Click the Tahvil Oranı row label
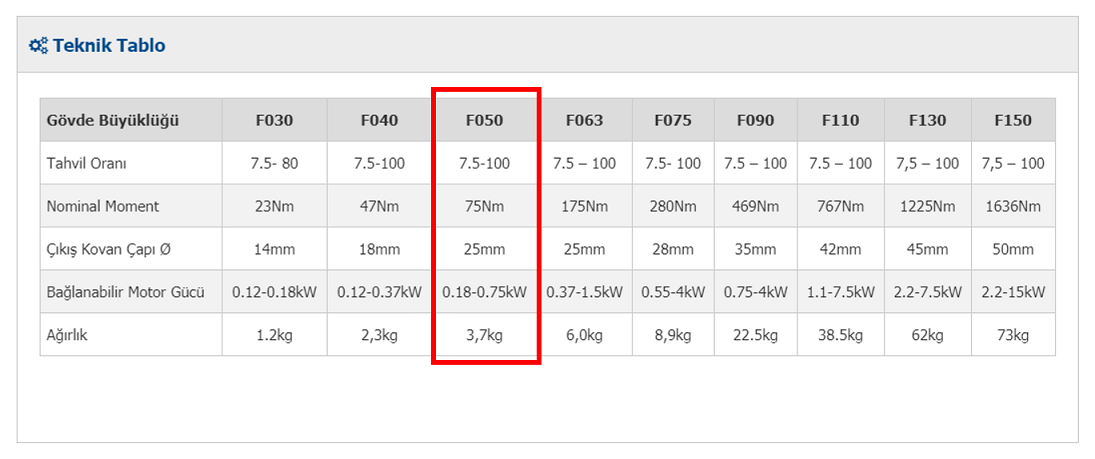The image size is (1095, 459). [x=87, y=164]
